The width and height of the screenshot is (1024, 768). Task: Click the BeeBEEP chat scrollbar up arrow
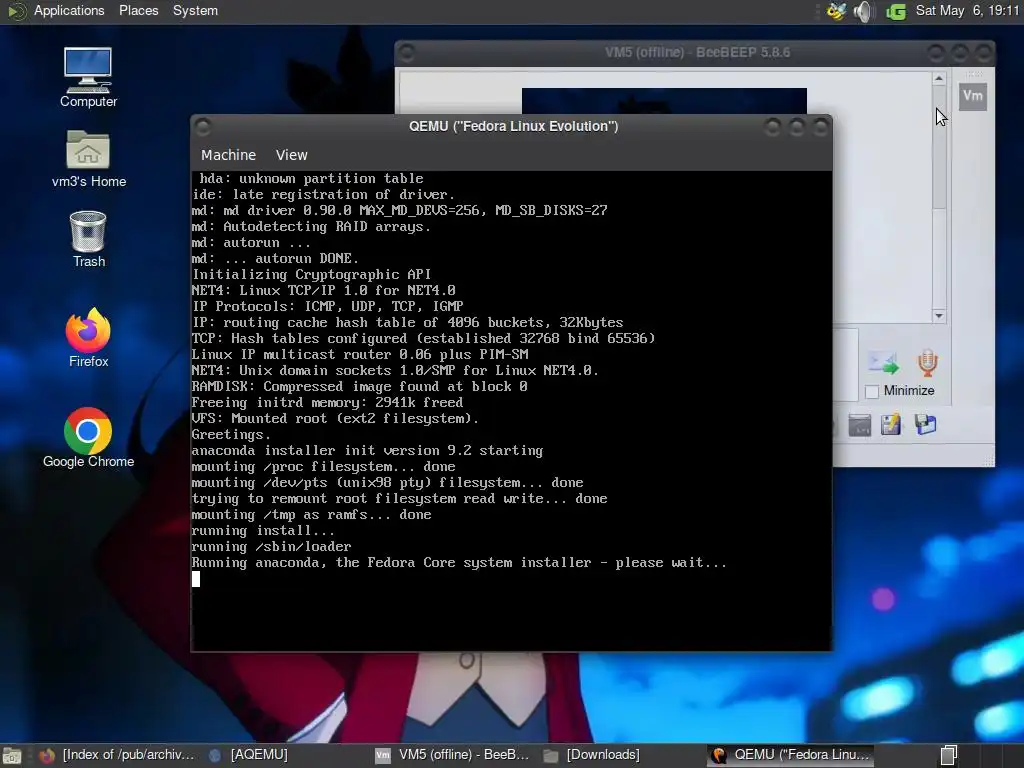pyautogui.click(x=938, y=78)
